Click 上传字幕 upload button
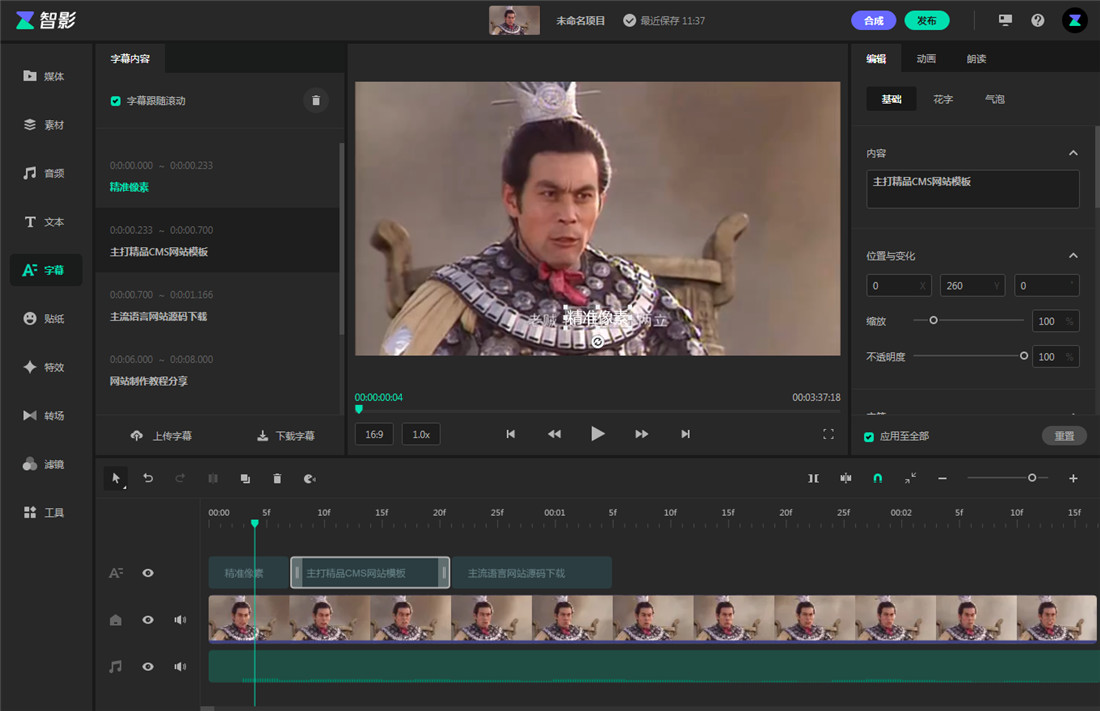 click(161, 436)
